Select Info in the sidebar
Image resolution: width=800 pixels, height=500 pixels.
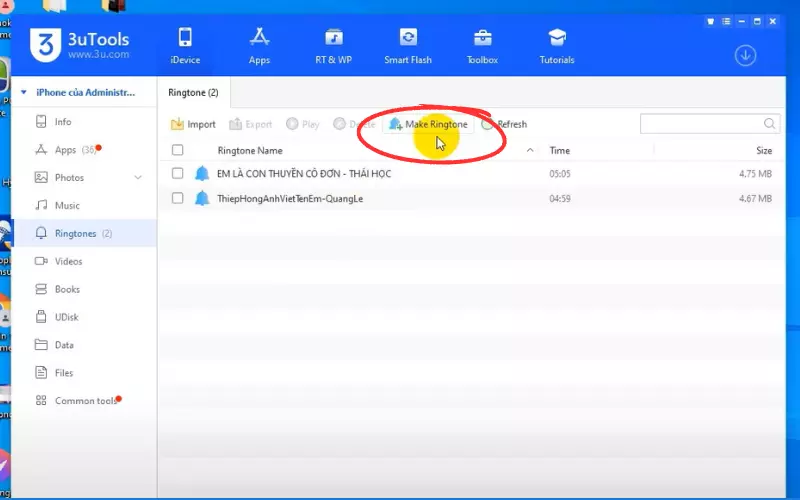tap(84, 121)
